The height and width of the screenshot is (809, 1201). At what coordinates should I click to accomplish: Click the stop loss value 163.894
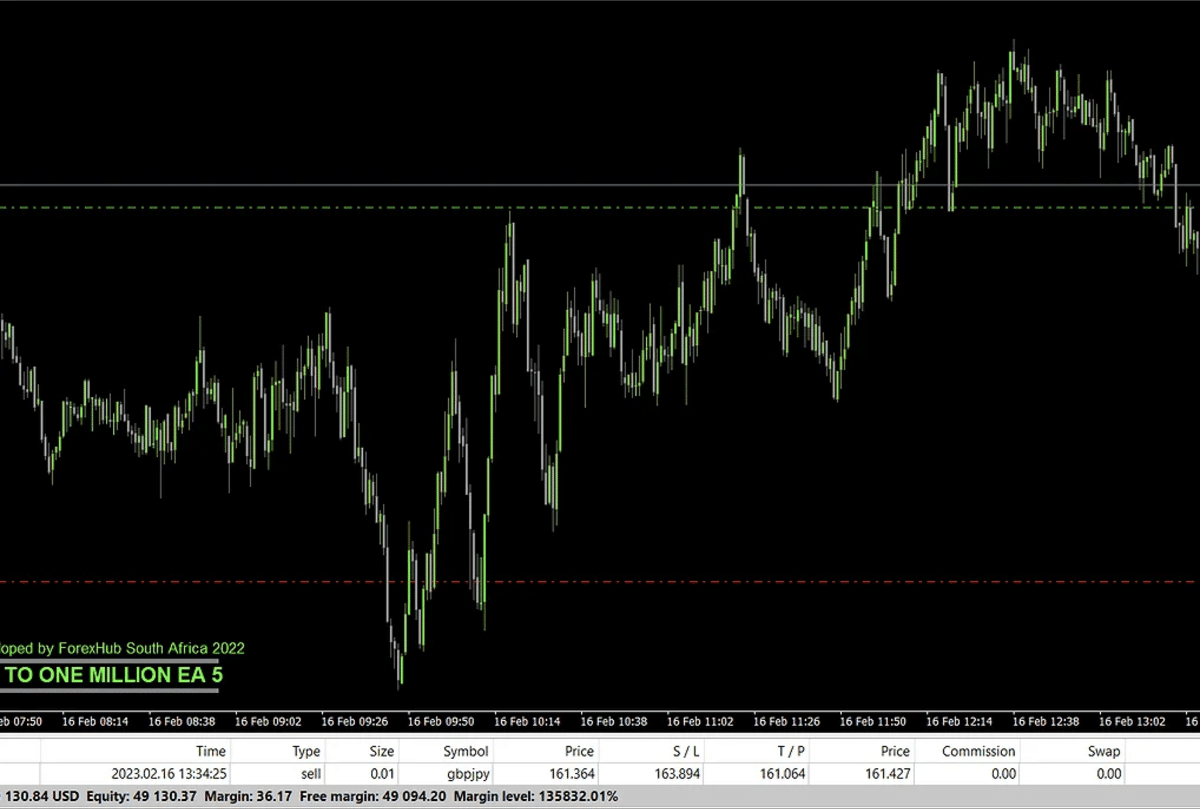[x=677, y=773]
